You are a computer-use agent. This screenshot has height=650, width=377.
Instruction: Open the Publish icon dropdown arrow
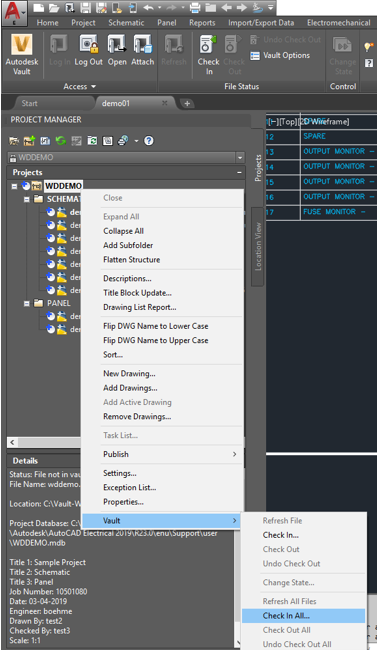tap(136, 141)
